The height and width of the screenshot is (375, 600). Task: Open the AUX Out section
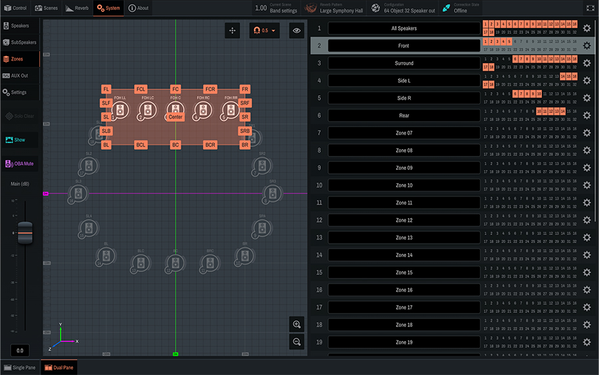point(20,75)
